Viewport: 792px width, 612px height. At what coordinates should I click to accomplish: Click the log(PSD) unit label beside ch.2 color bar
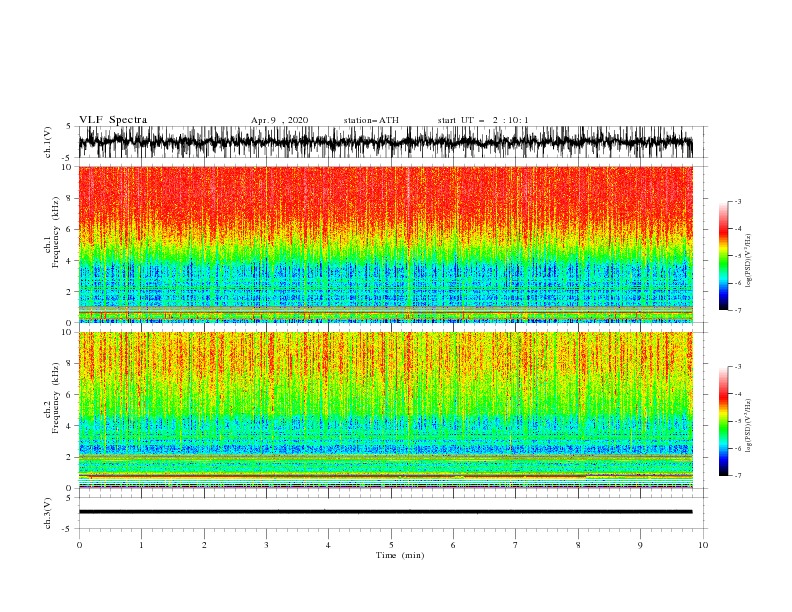(749, 425)
